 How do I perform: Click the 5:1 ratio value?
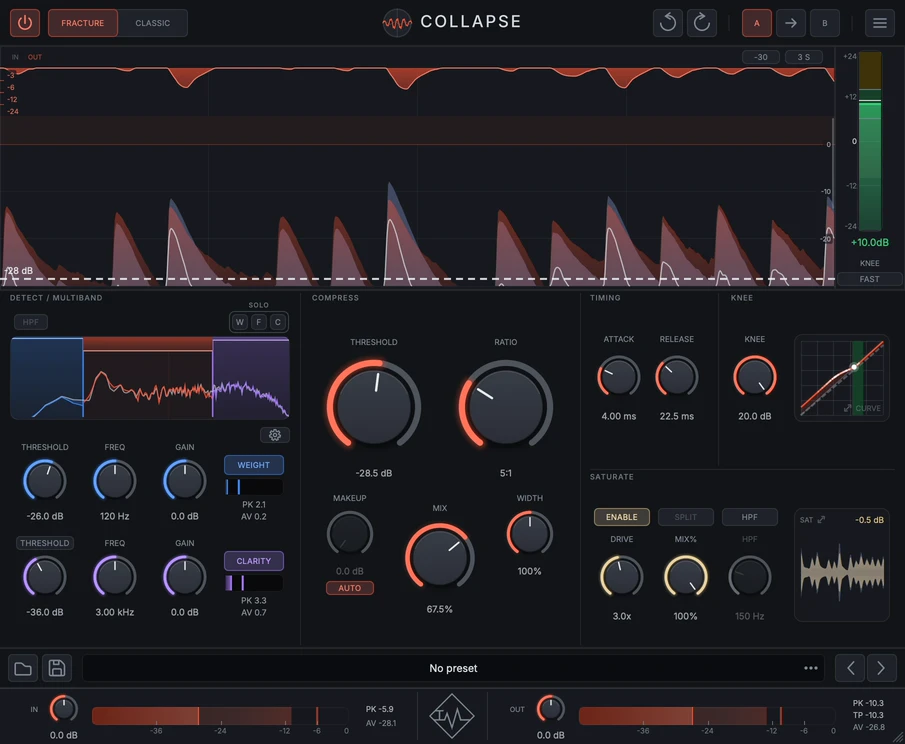(x=506, y=473)
